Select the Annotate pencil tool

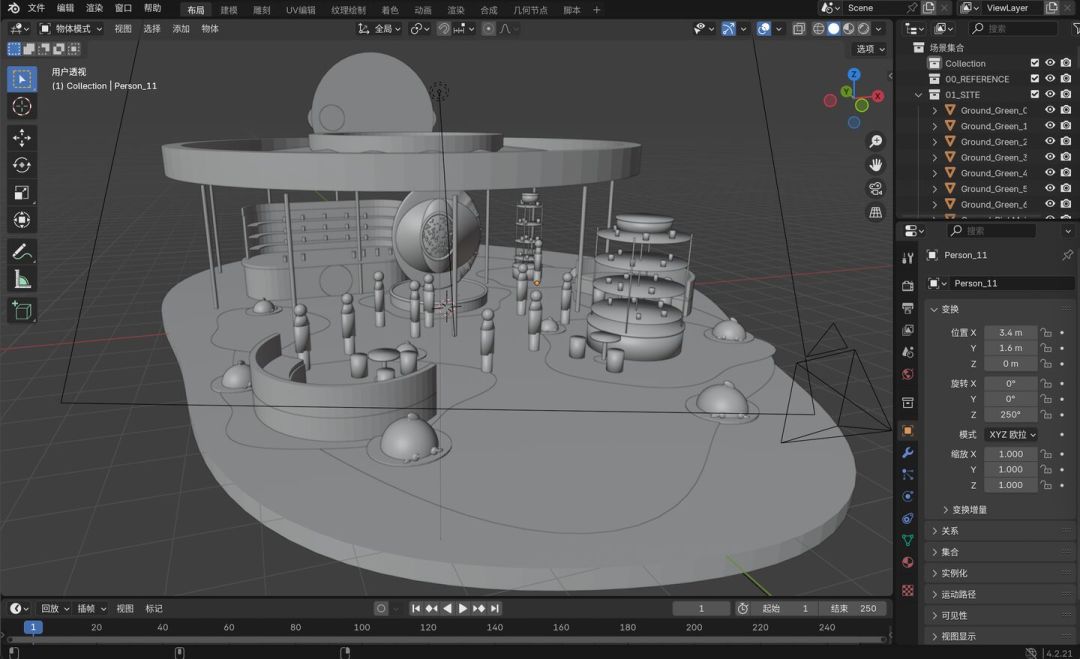pyautogui.click(x=22, y=252)
